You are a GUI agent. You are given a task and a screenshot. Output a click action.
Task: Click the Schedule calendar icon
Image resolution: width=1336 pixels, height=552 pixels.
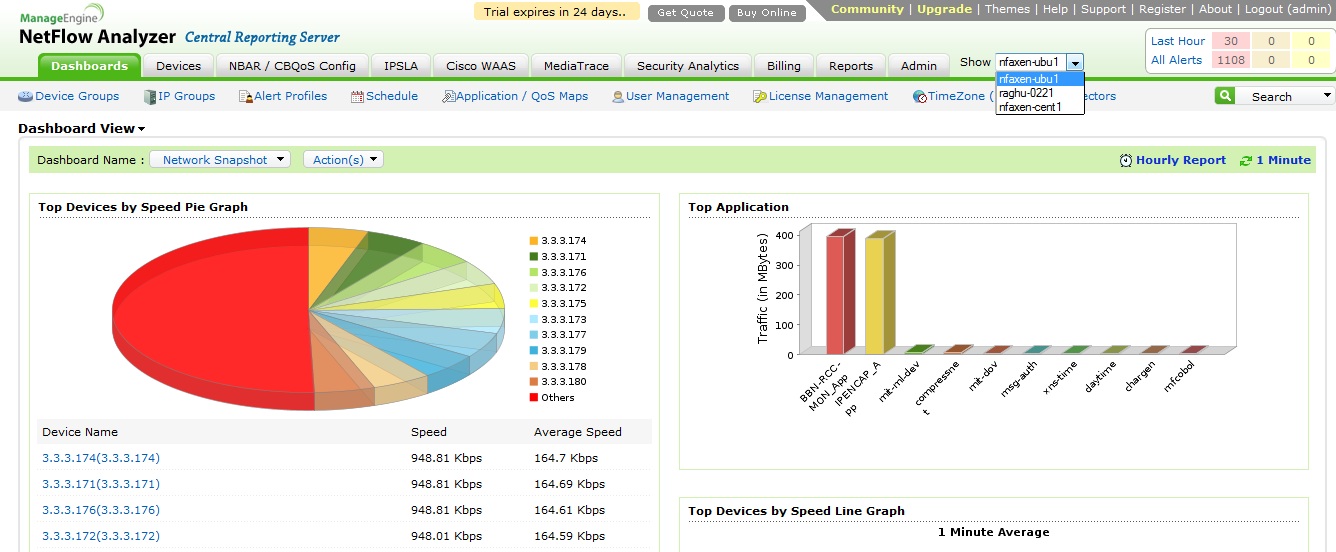(x=358, y=97)
